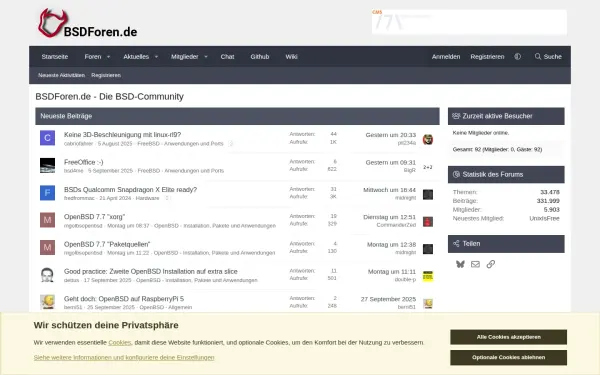The height and width of the screenshot is (375, 600).
Task: Open thread OpenBSD 7.7 "xorg"
Action: click(95, 217)
